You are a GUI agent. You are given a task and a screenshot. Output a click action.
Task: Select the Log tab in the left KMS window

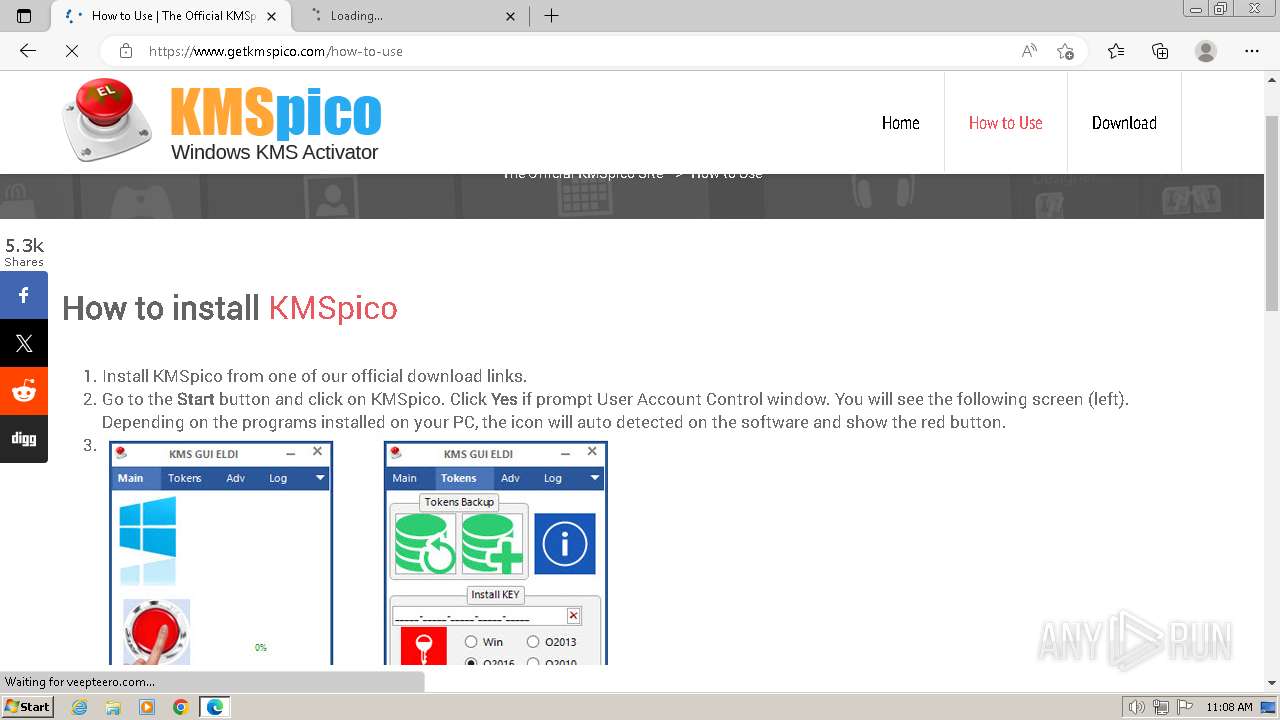[x=278, y=478]
